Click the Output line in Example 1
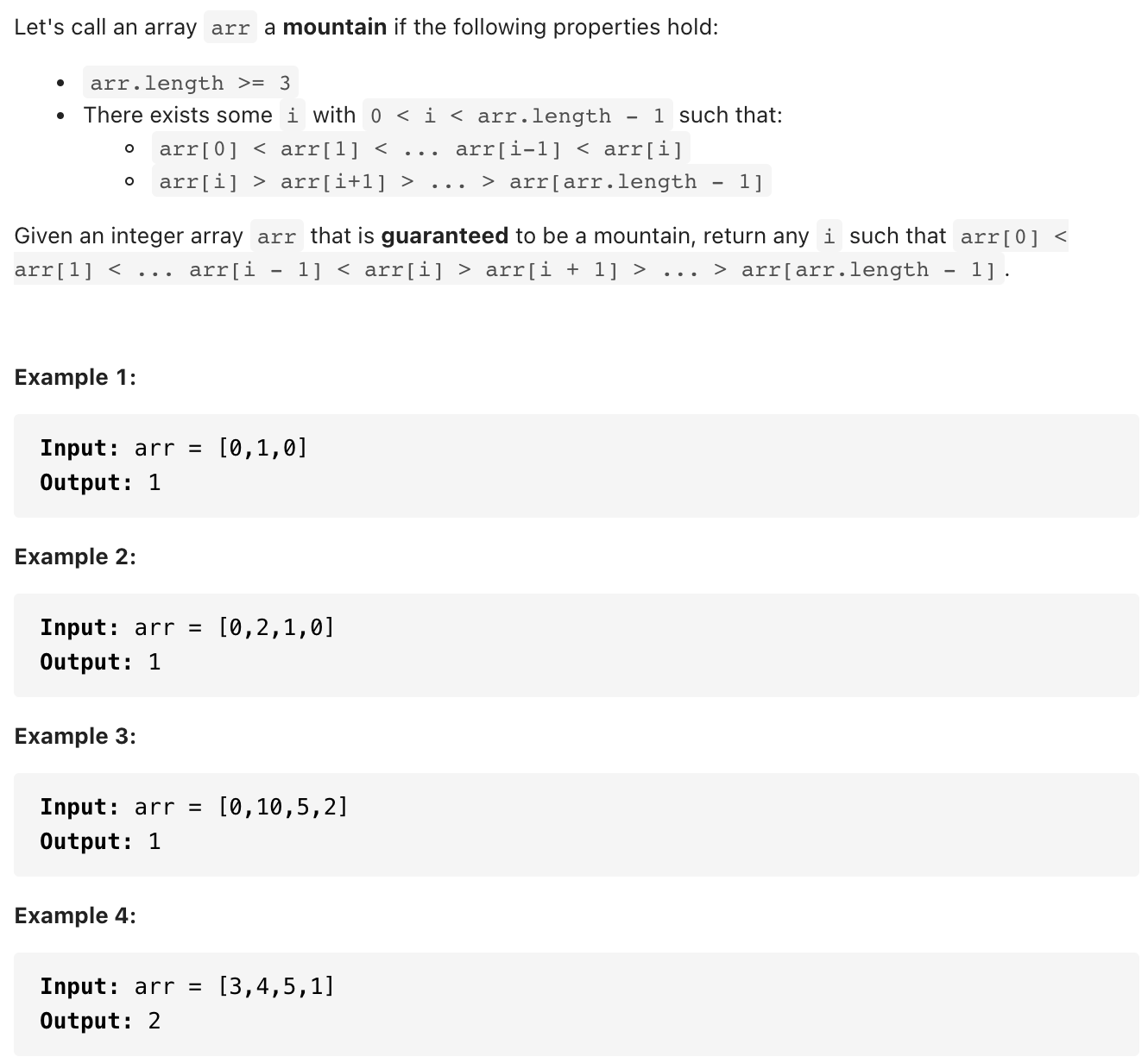The height and width of the screenshot is (1063, 1148). [x=100, y=482]
